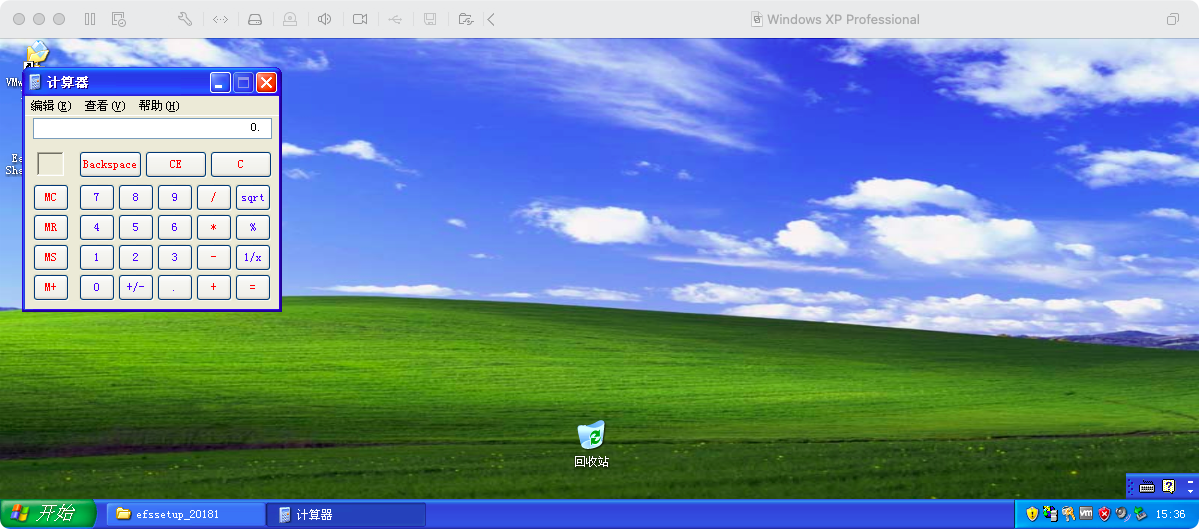Screen dimensions: 1199x529
Task: Open the 查看(V) menu
Action: (x=104, y=106)
